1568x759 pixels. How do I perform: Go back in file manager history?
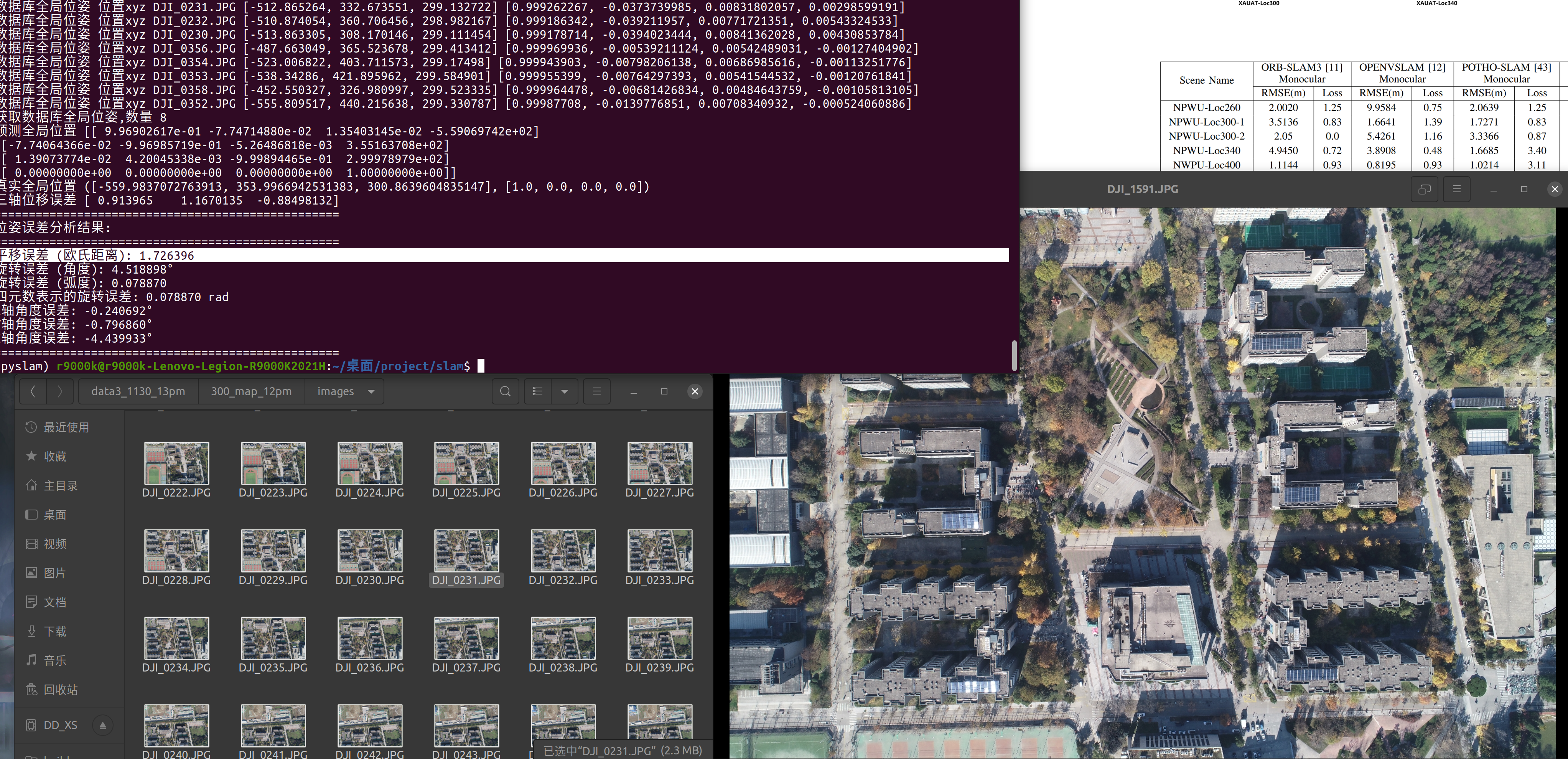(33, 391)
